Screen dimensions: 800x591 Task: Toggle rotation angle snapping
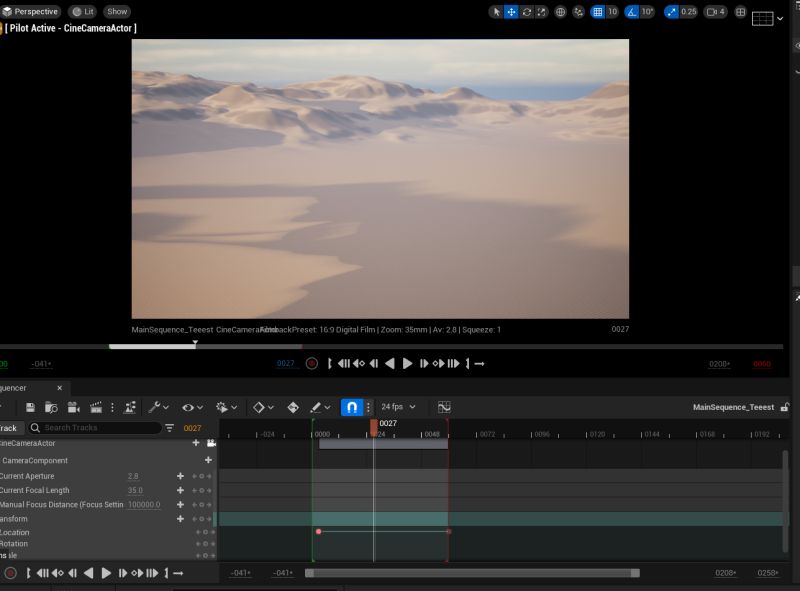[x=632, y=12]
